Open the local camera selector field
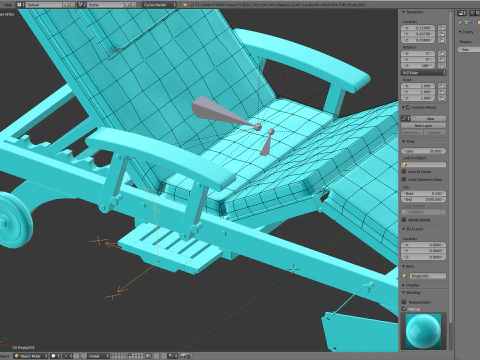The height and width of the screenshot is (360, 480). tap(423, 212)
